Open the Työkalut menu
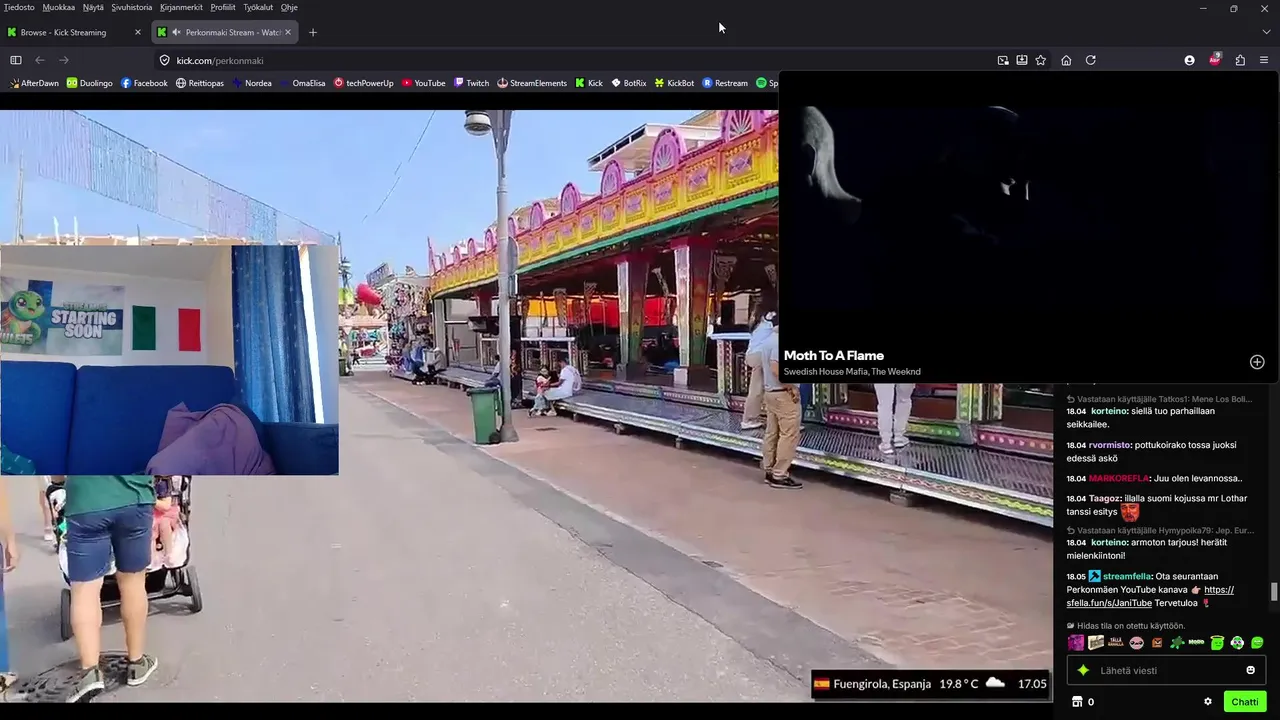The height and width of the screenshot is (720, 1280). (258, 7)
